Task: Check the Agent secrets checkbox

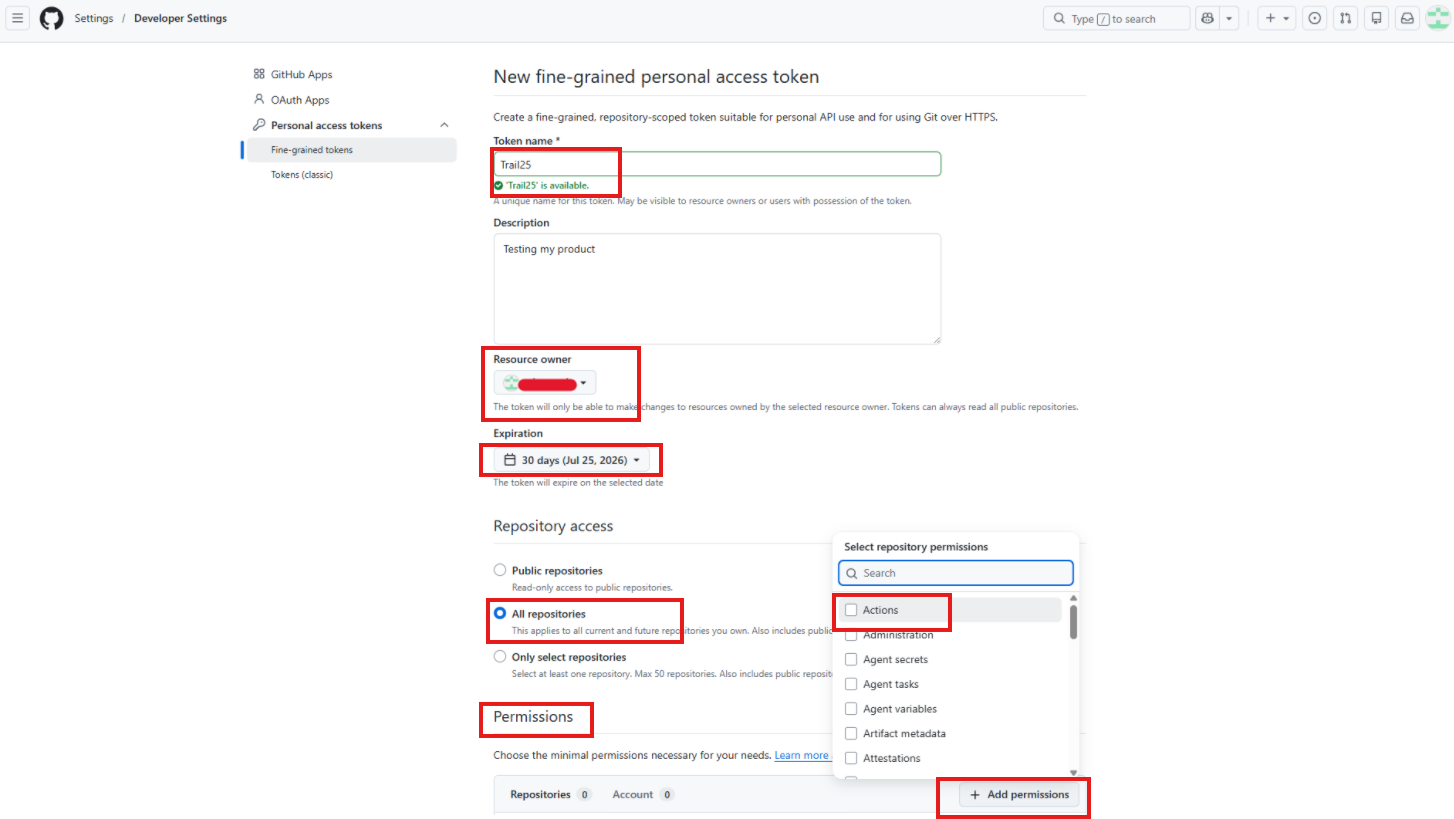Action: coord(852,659)
